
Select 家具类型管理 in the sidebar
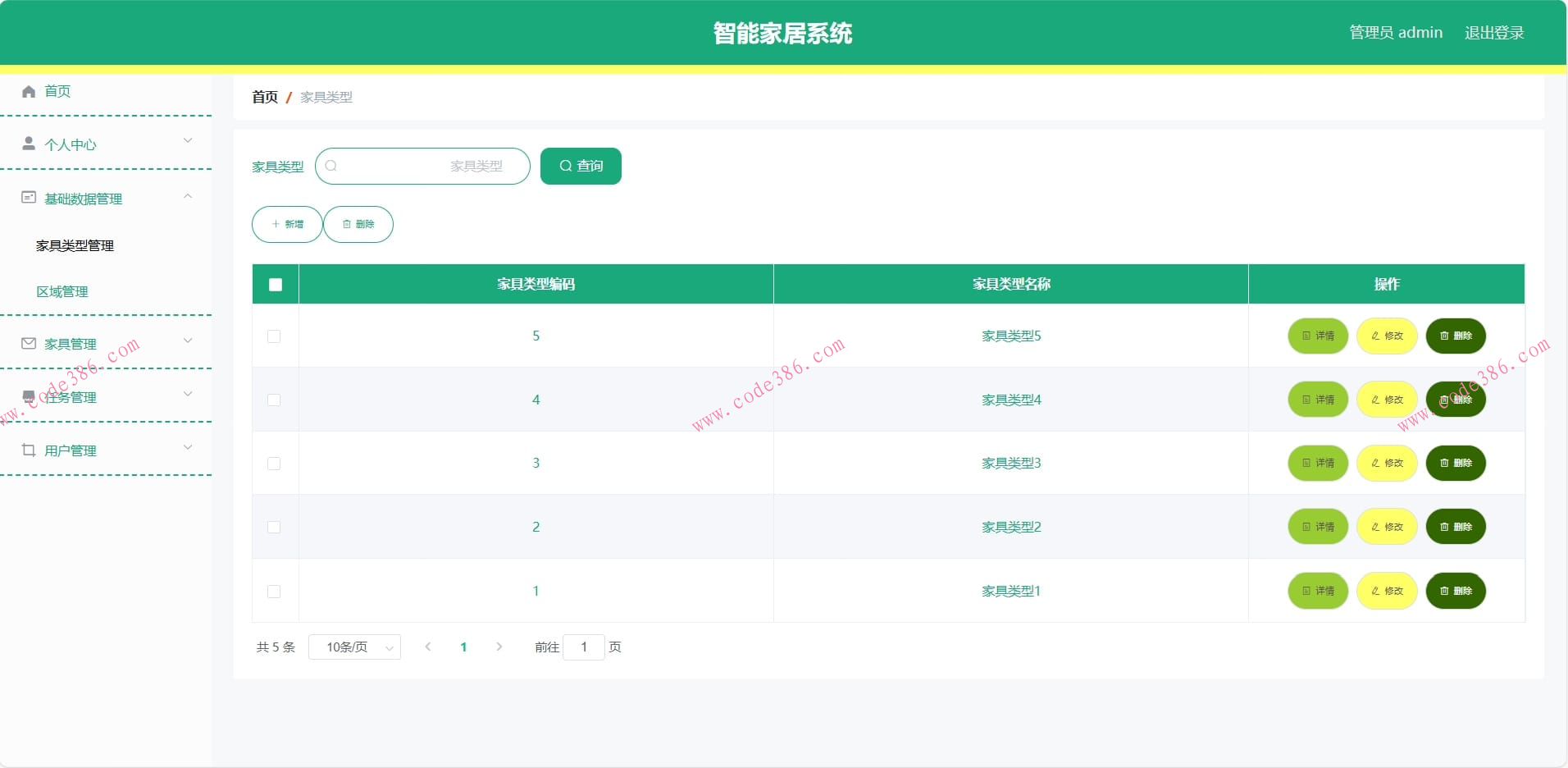75,245
